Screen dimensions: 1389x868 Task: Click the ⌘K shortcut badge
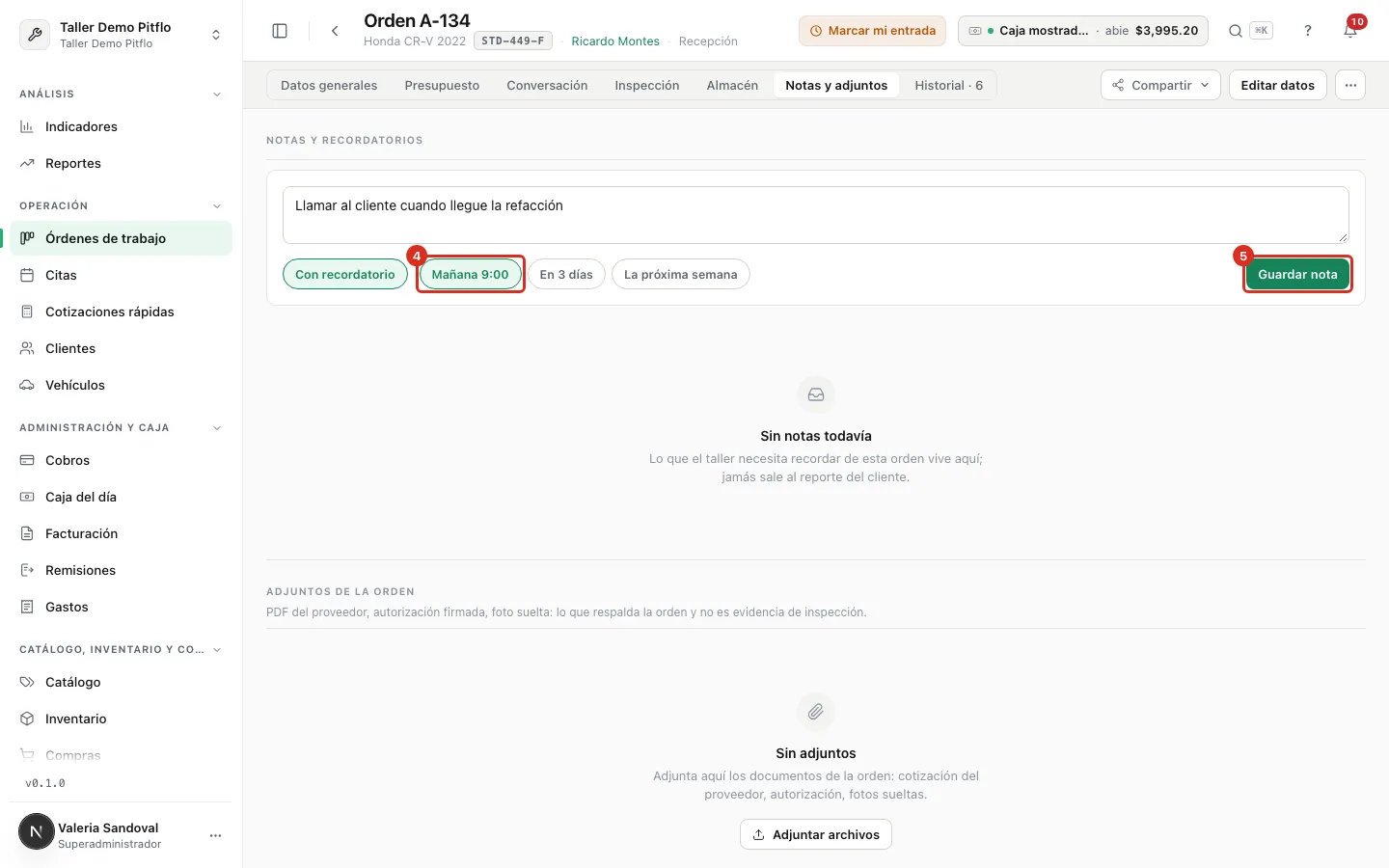(1261, 31)
